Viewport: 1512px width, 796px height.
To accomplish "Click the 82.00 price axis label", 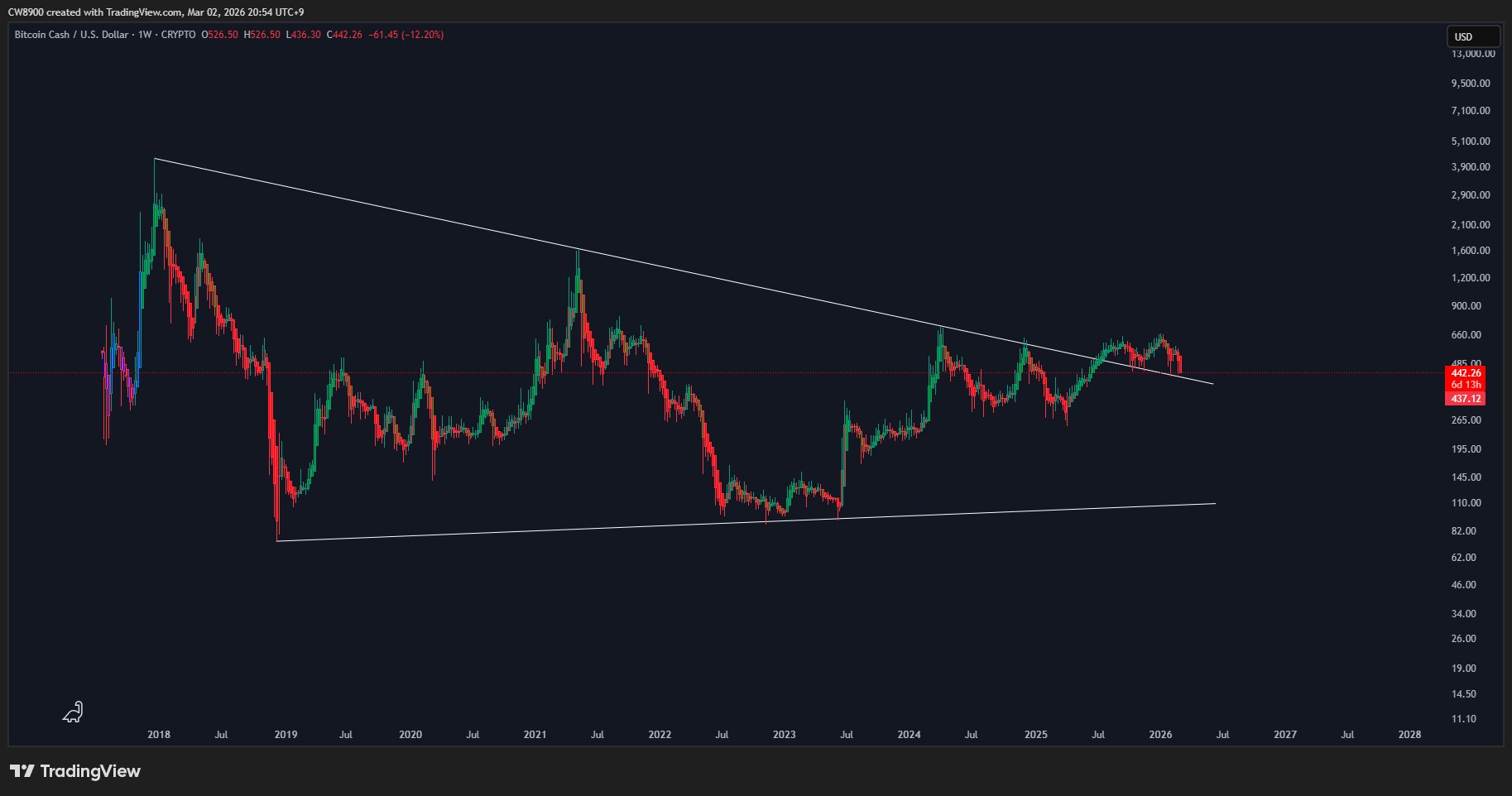I will pos(1464,531).
